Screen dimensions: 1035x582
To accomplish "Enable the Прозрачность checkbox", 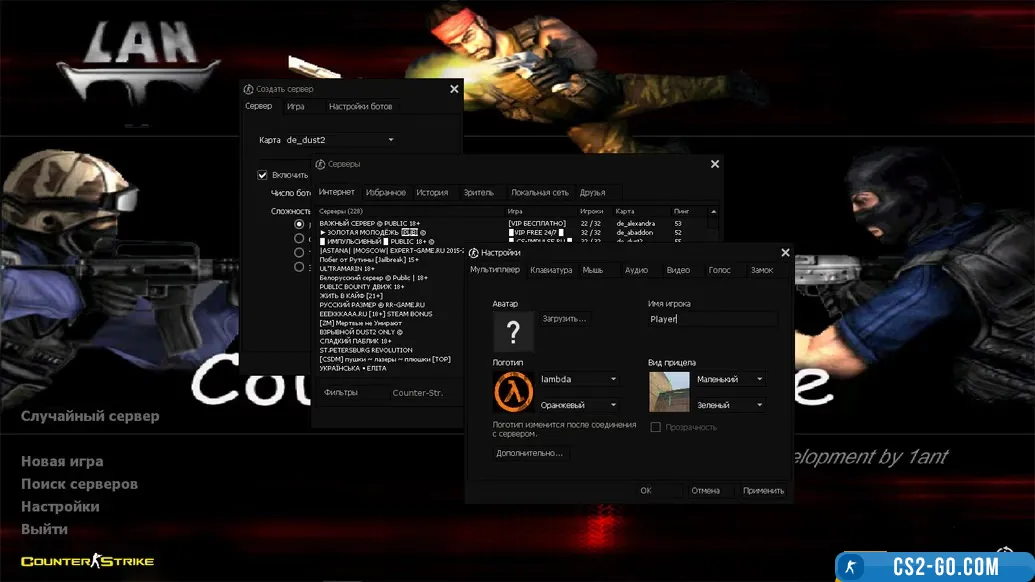I will point(656,427).
